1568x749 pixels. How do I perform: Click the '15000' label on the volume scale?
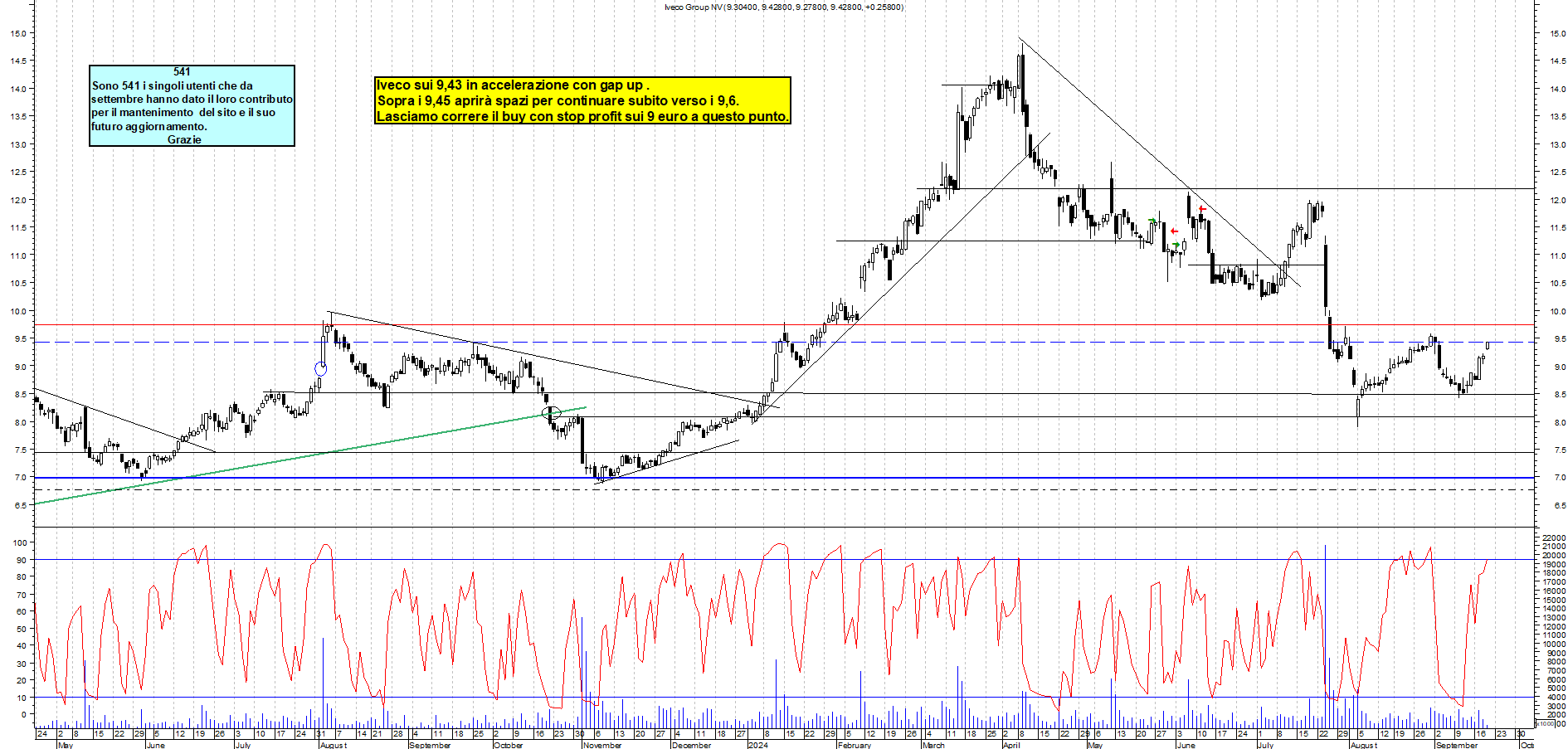tap(1553, 600)
